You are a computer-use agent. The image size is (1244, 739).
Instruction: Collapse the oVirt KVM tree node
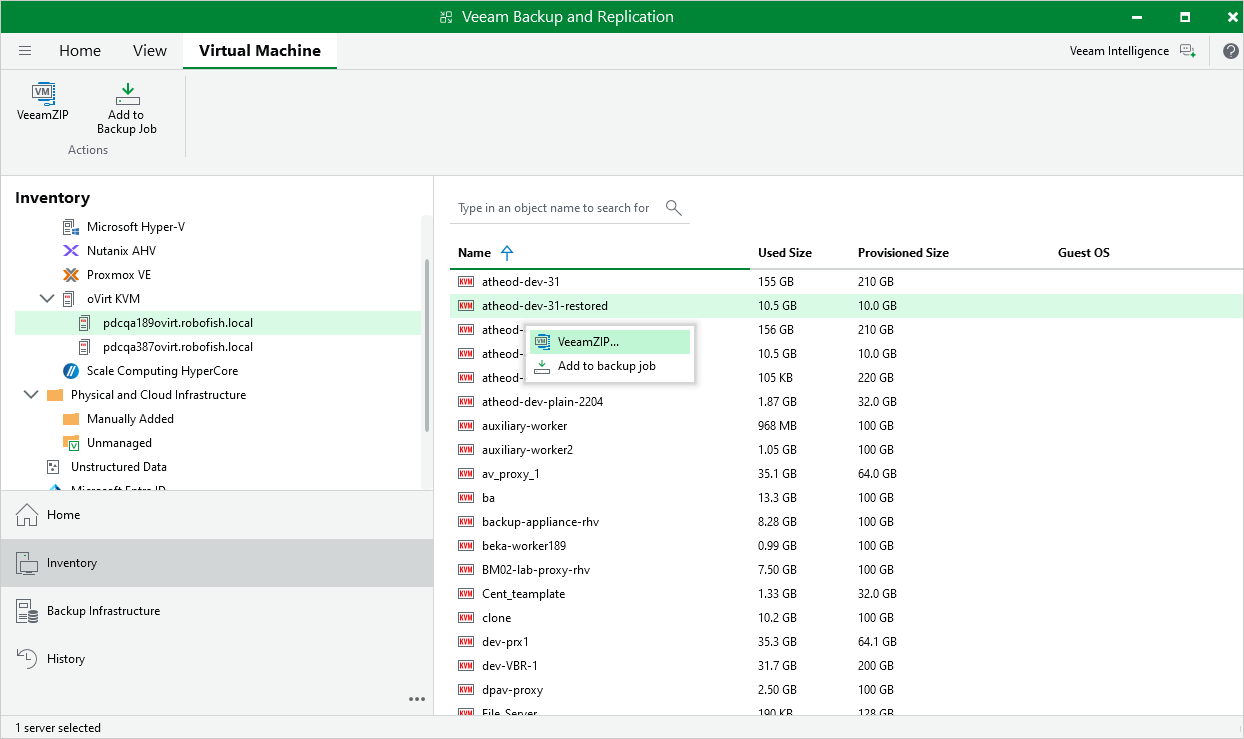pos(46,298)
